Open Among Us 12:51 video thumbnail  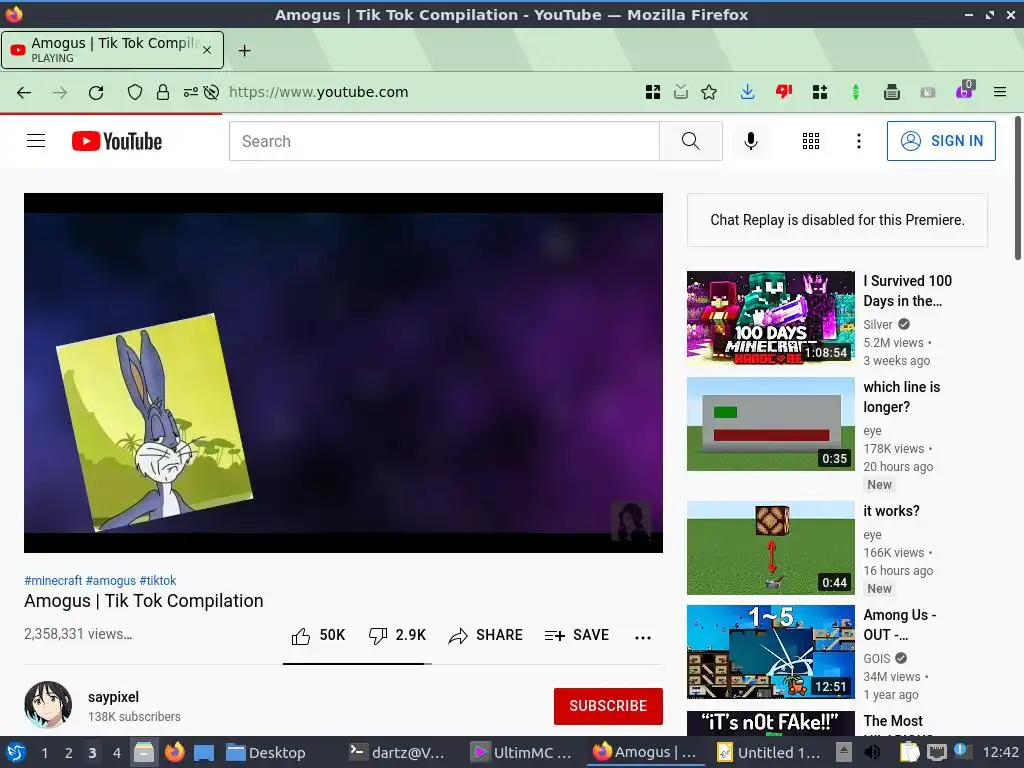coord(771,652)
